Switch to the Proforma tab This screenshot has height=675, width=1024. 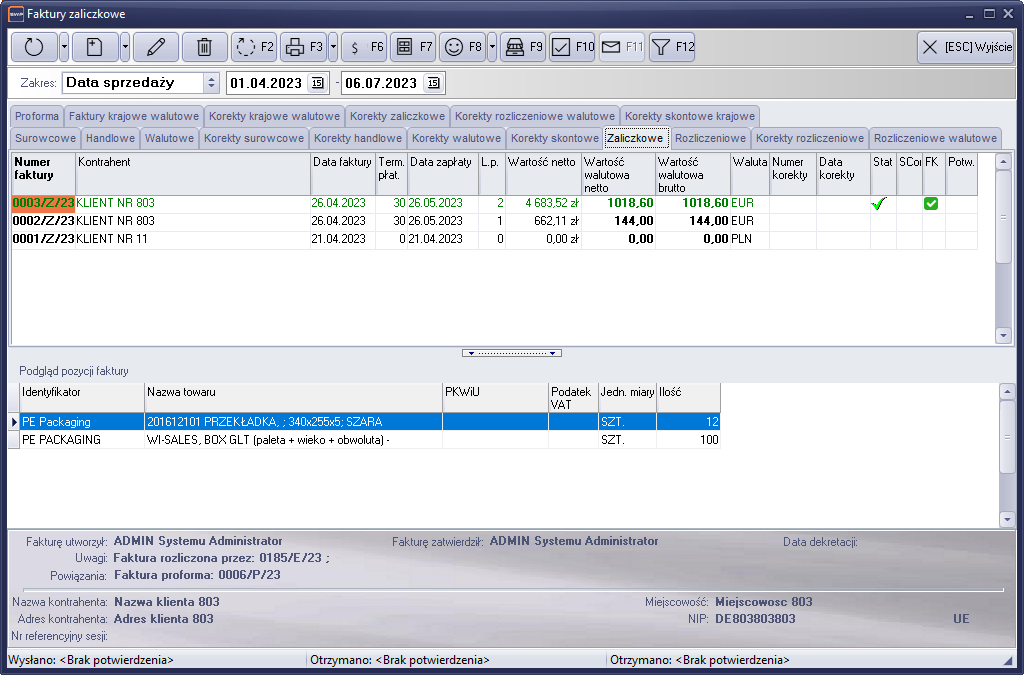click(x=37, y=116)
